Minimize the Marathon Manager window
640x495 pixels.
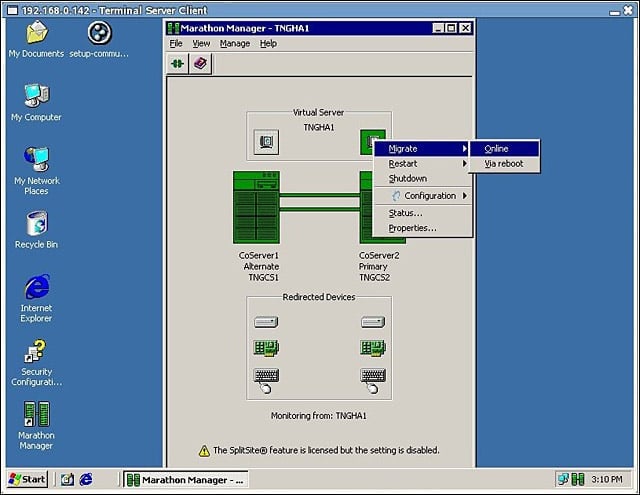click(x=438, y=28)
